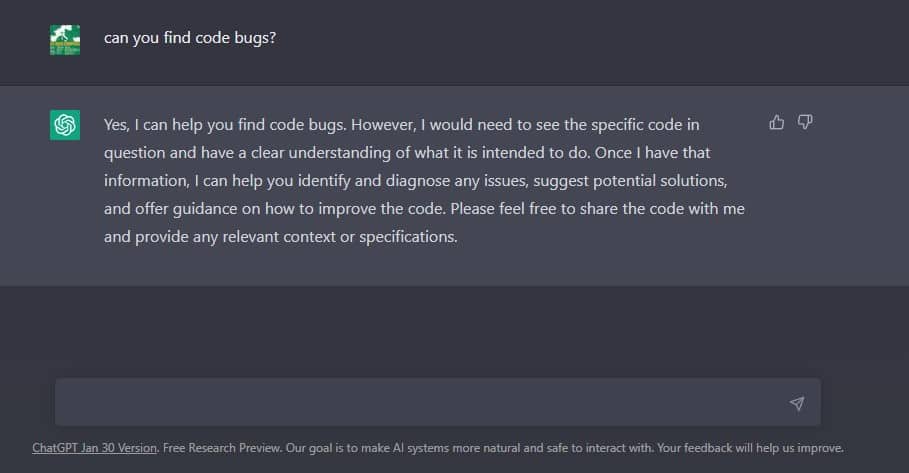Click the thumbs down icon on the response

point(805,122)
